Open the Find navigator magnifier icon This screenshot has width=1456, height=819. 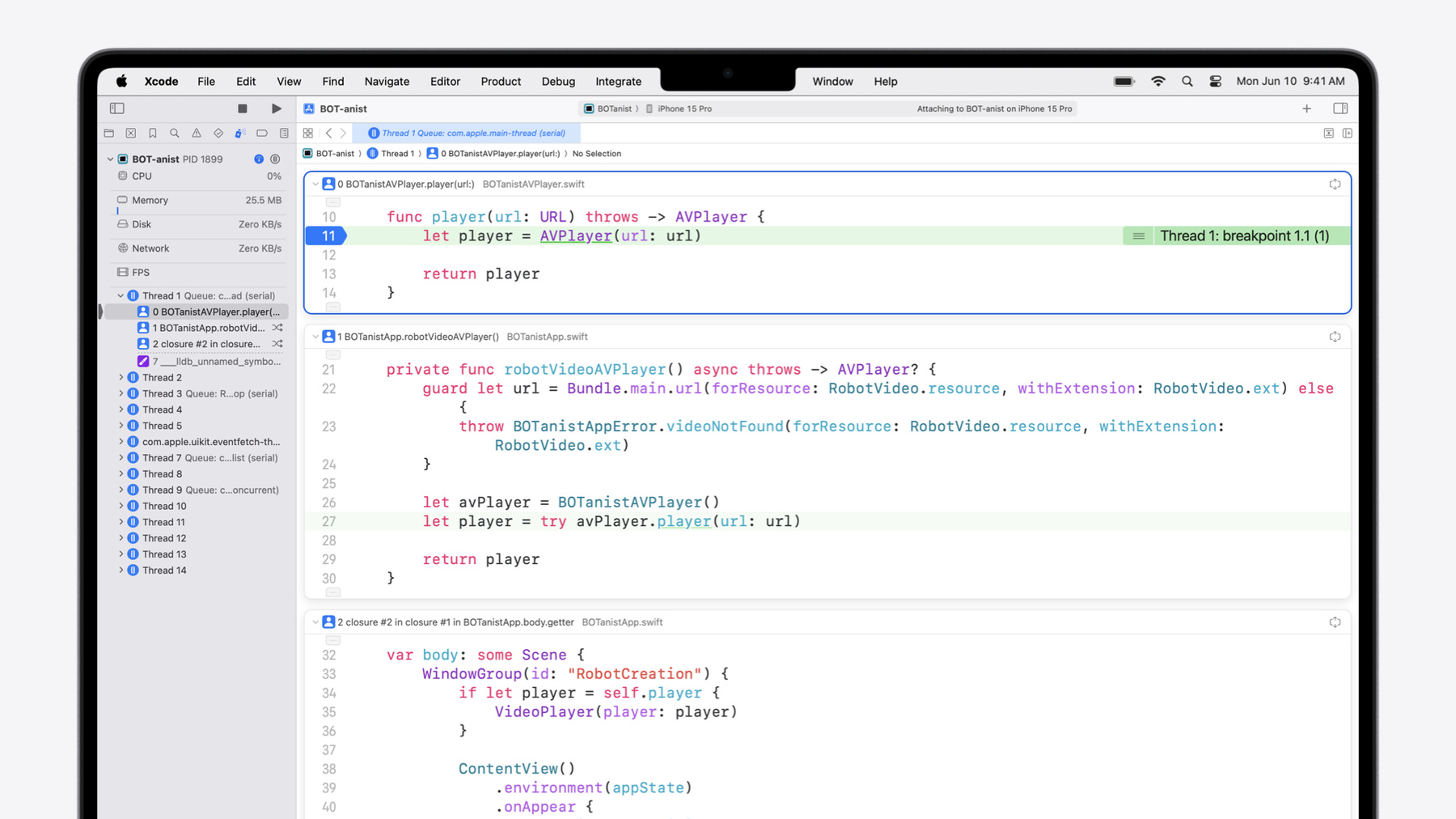coord(175,134)
